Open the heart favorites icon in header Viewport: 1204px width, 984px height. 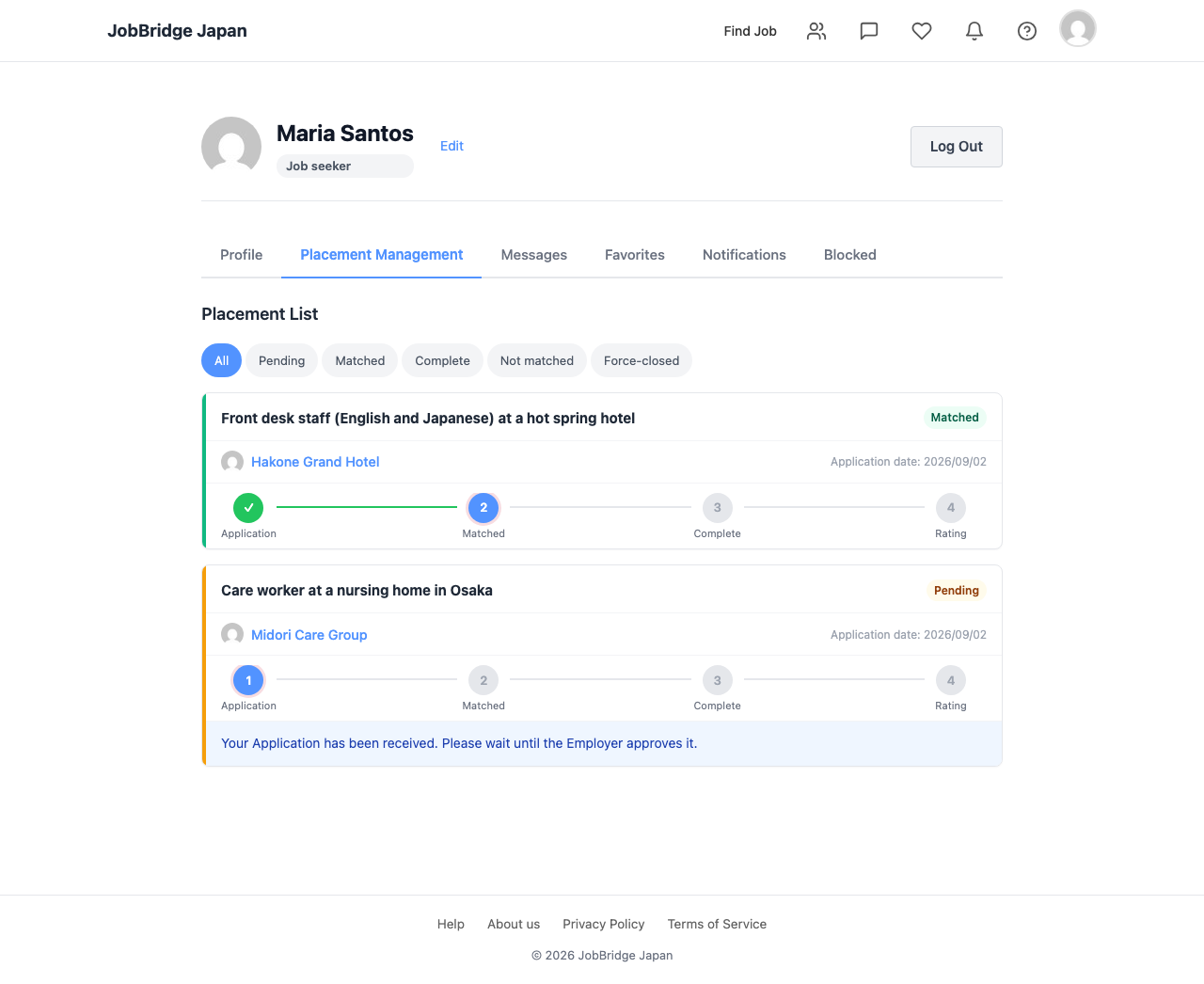(922, 31)
